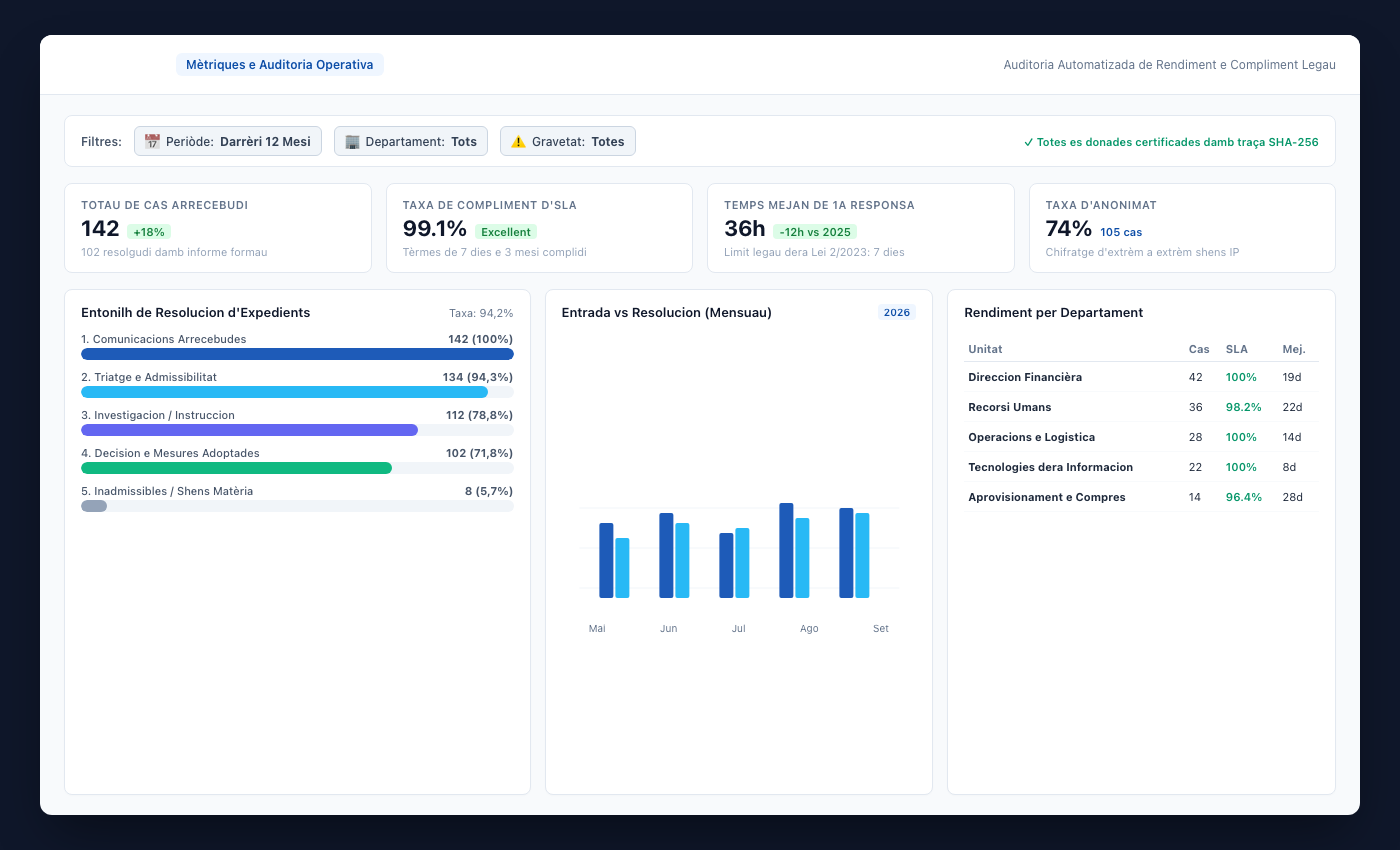Click the building icon in Departament filter

pyautogui.click(x=352, y=141)
